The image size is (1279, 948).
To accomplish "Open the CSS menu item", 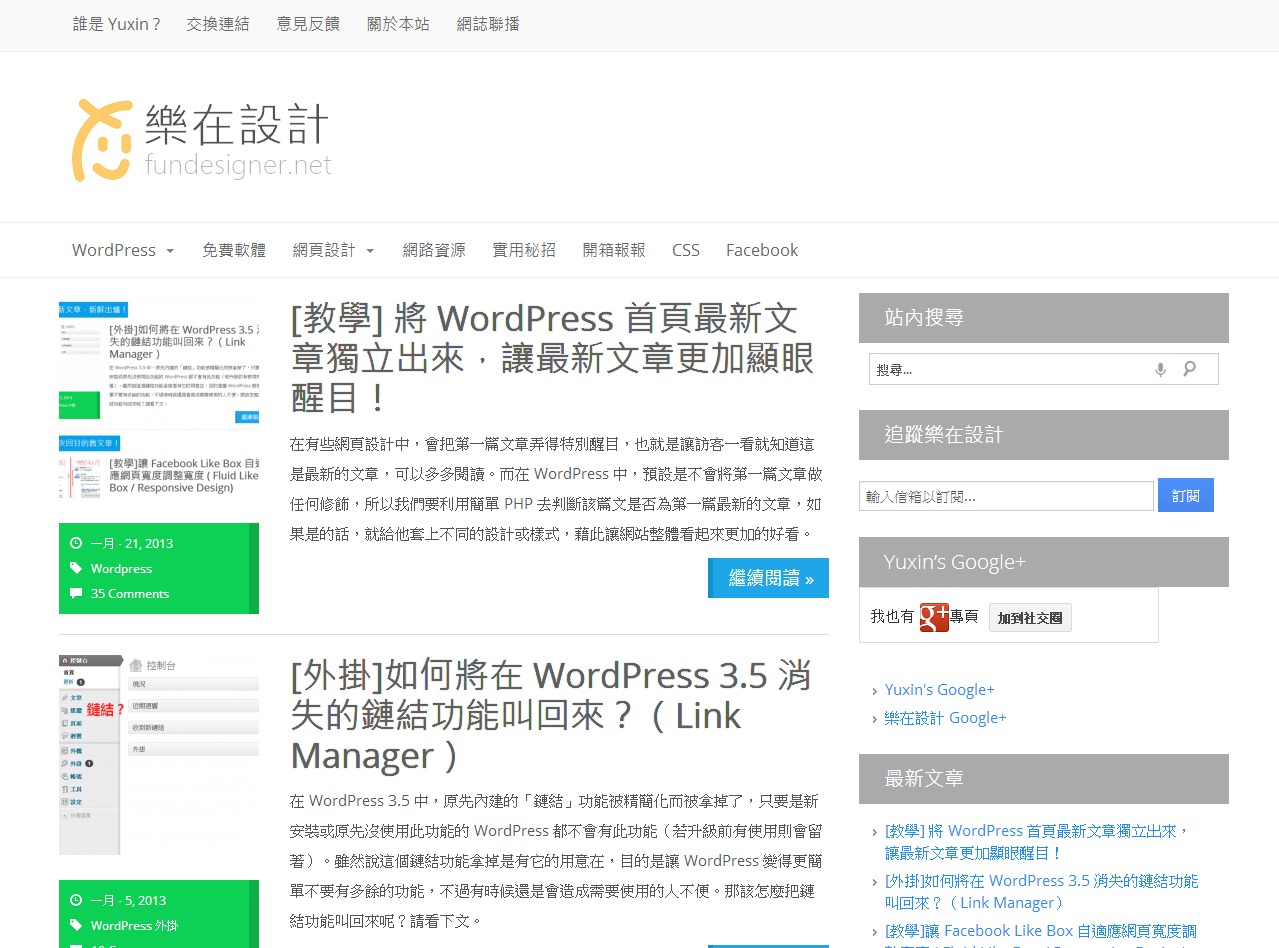I will (686, 250).
